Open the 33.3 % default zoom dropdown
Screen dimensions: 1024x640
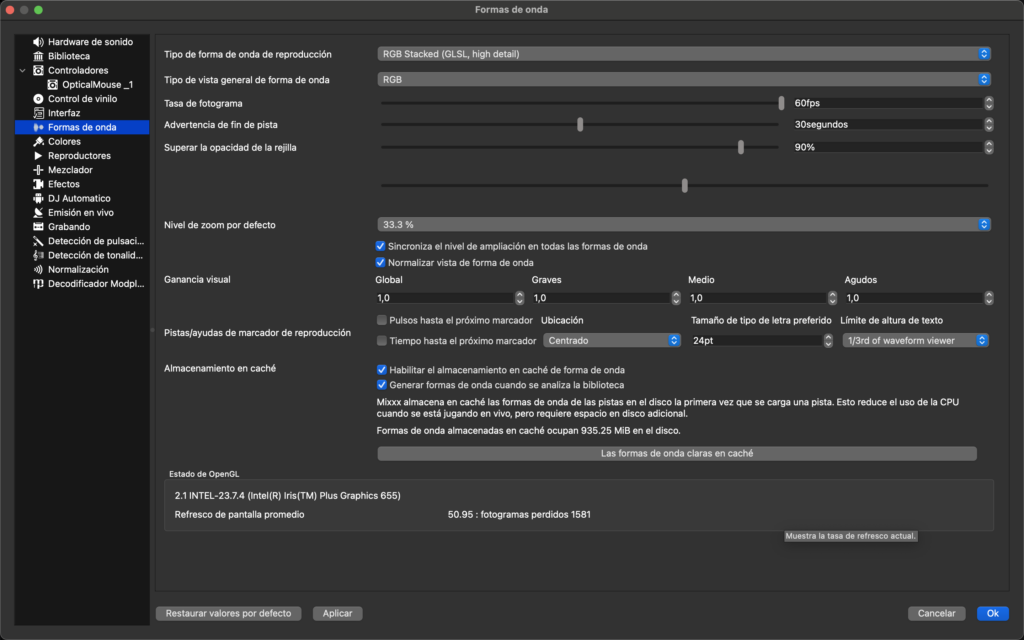pyautogui.click(x=684, y=225)
